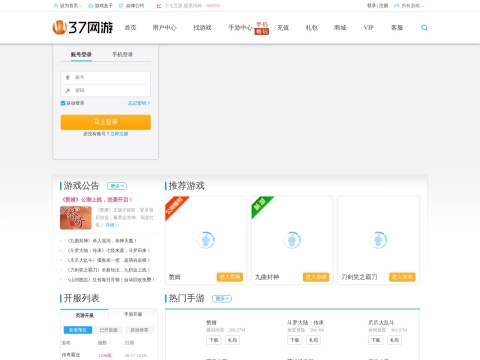Expand the 设为首页 dropdown arrow
480x360 pixels.
pos(80,6)
